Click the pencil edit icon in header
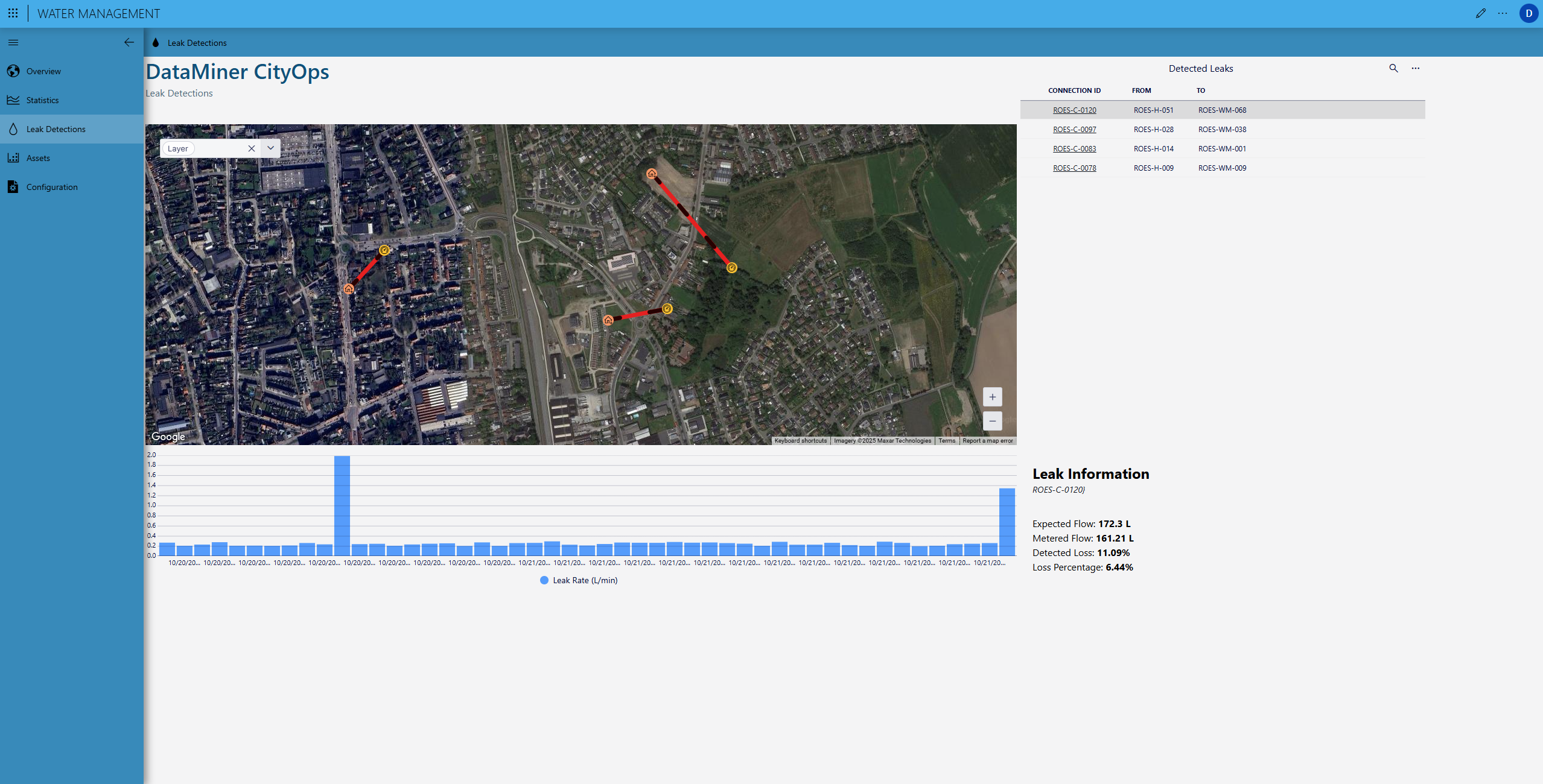 [1480, 13]
